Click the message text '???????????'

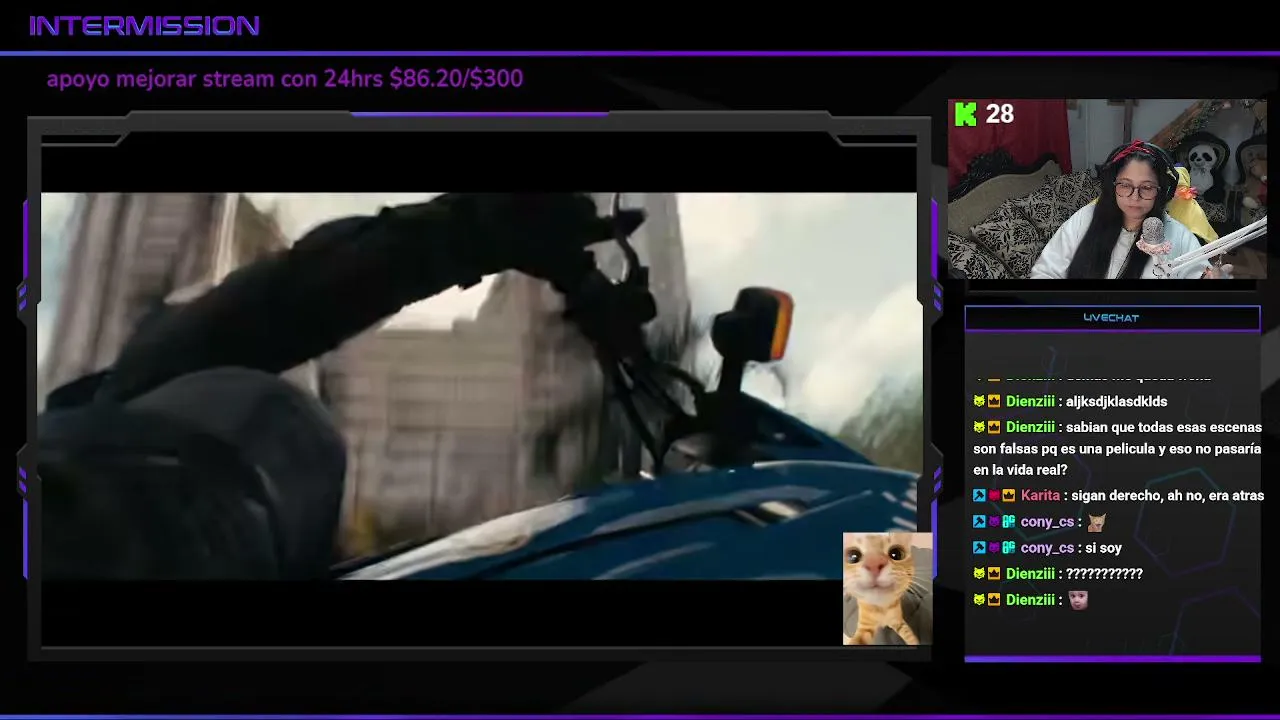1104,573
